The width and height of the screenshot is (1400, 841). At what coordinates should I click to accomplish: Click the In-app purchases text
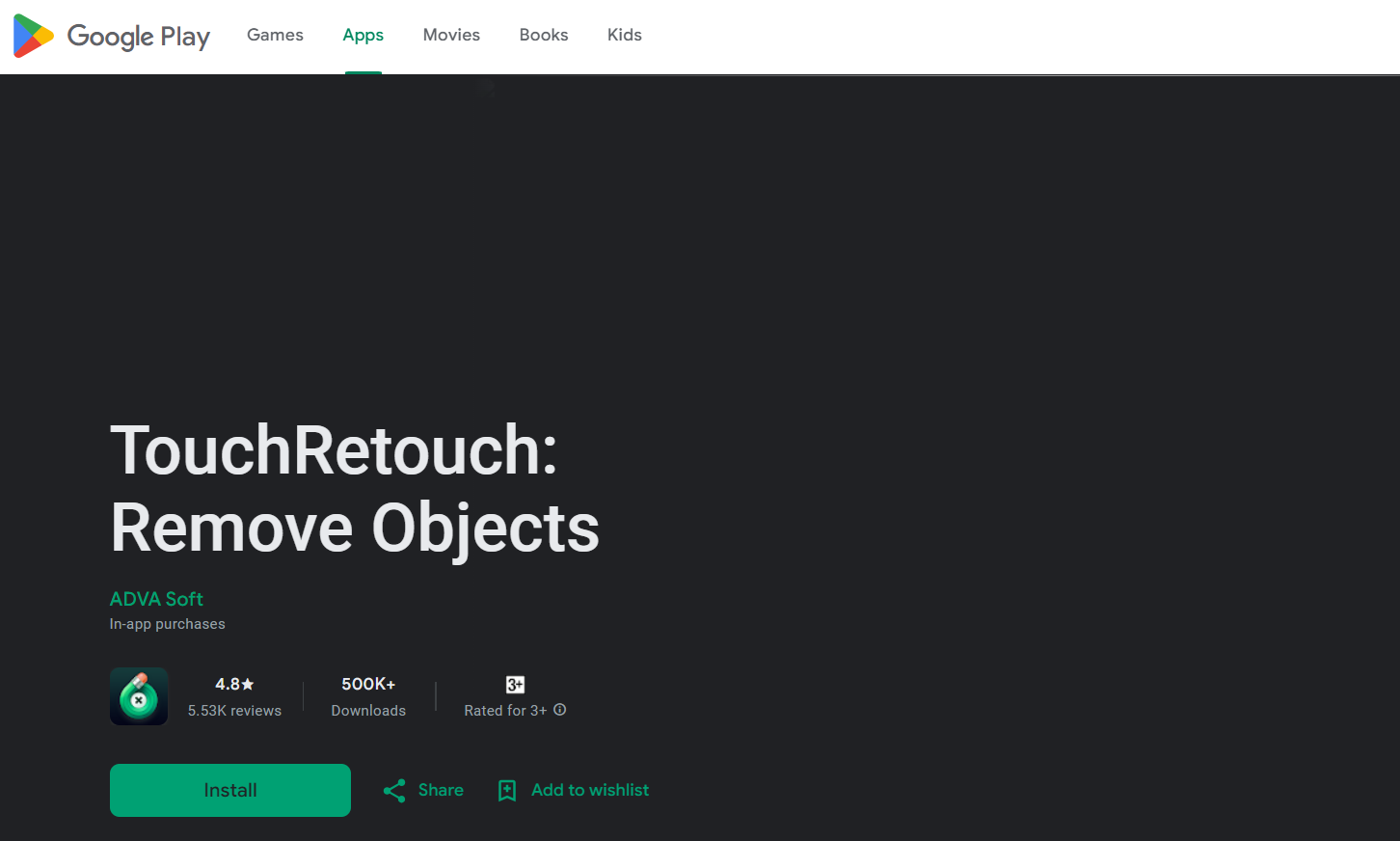point(167,624)
